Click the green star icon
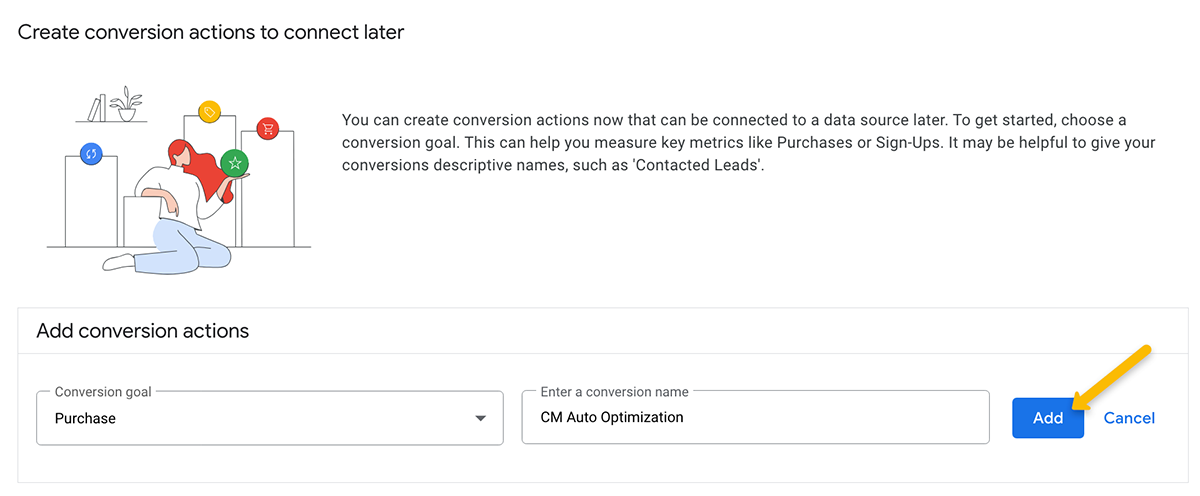The width and height of the screenshot is (1200, 496). coord(234,162)
